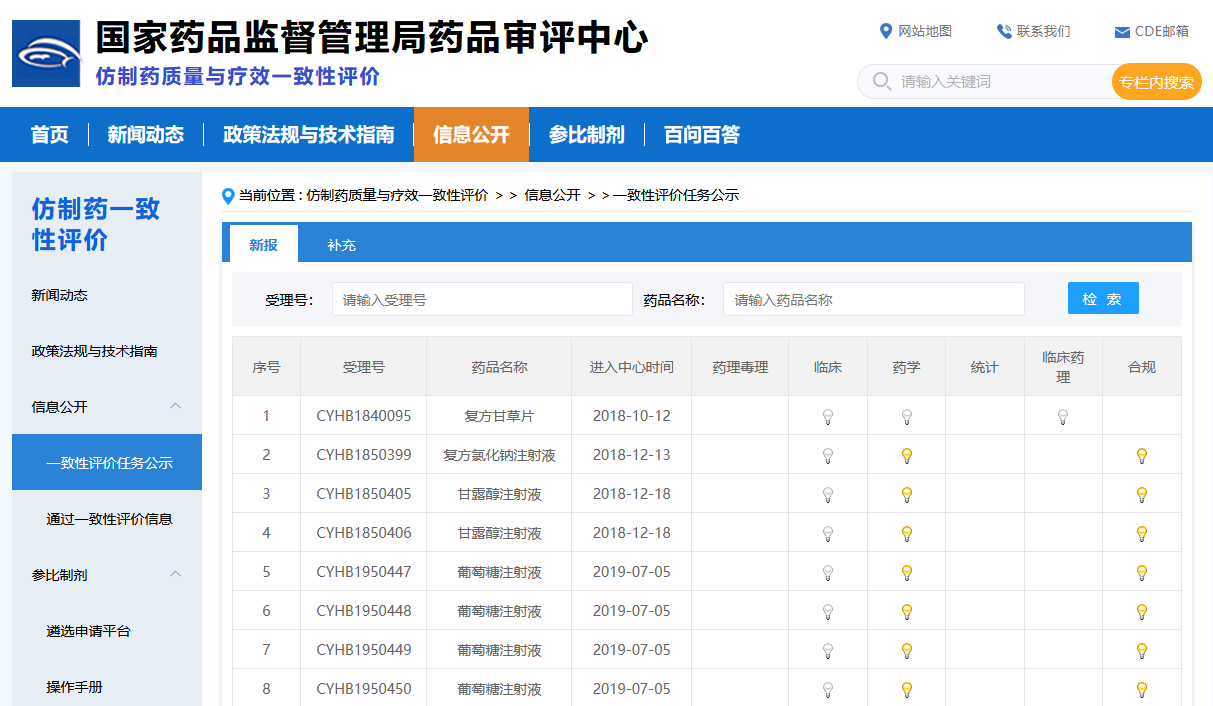Click the magnifier icon in search bar

[x=881, y=81]
